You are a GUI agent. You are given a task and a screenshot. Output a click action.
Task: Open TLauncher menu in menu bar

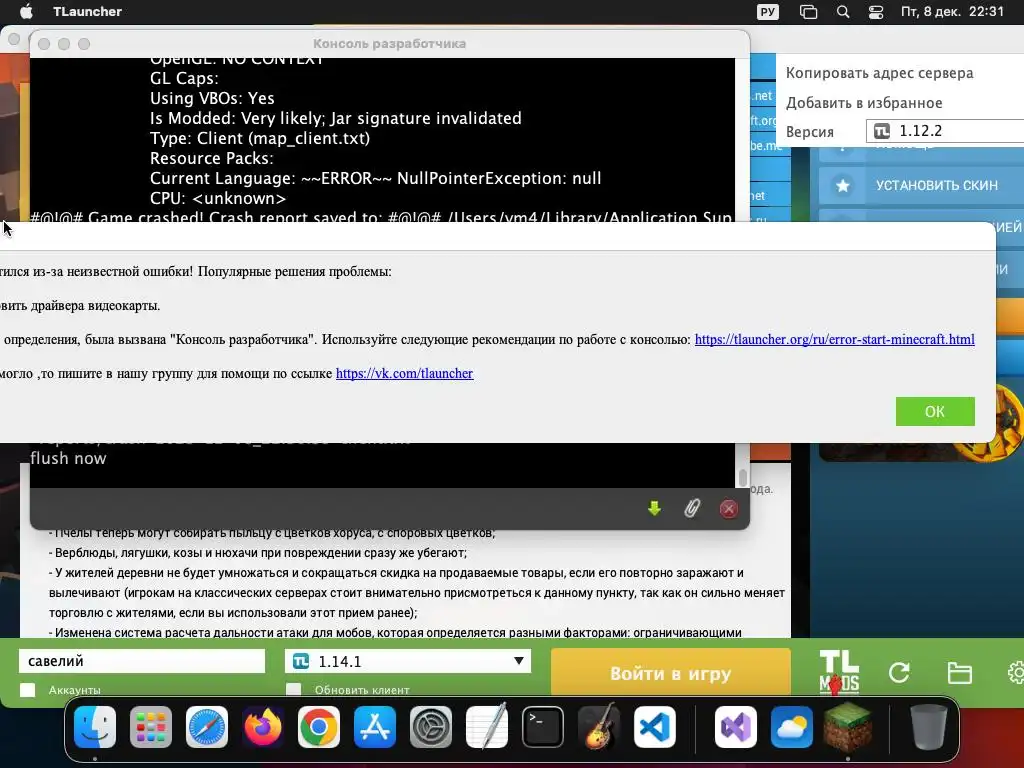pyautogui.click(x=88, y=11)
